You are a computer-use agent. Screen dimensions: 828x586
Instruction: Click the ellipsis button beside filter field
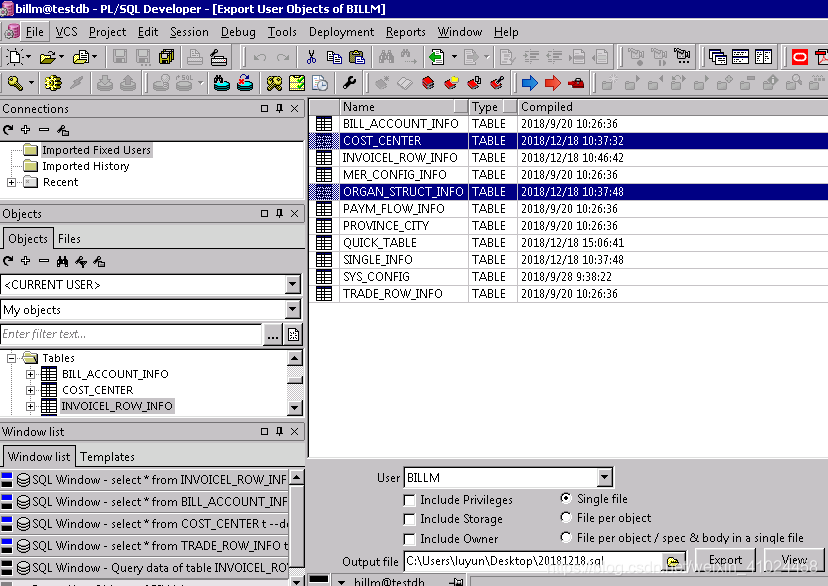pyautogui.click(x=272, y=335)
